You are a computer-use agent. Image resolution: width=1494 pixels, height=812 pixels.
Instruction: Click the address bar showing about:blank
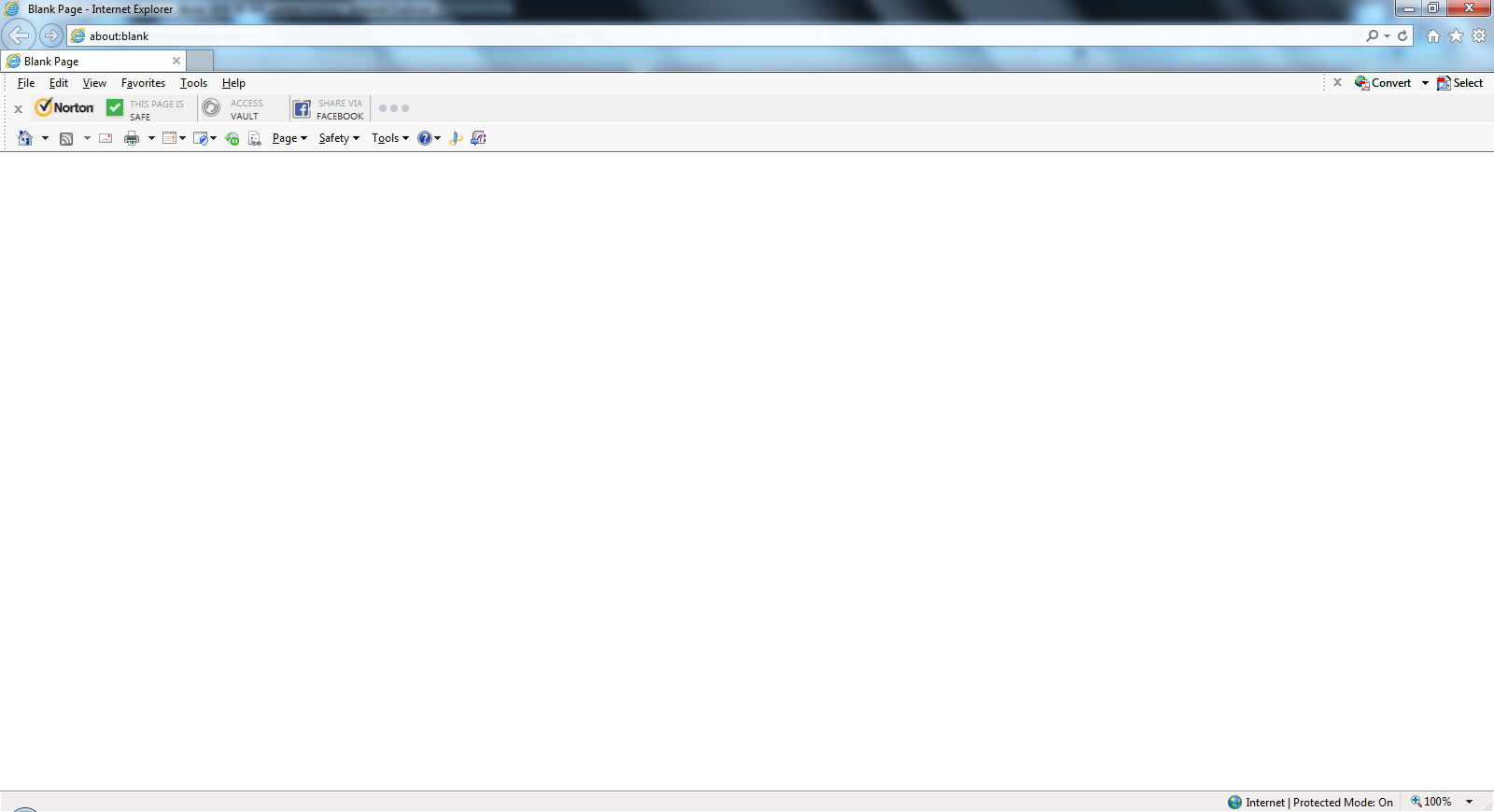[x=714, y=35]
